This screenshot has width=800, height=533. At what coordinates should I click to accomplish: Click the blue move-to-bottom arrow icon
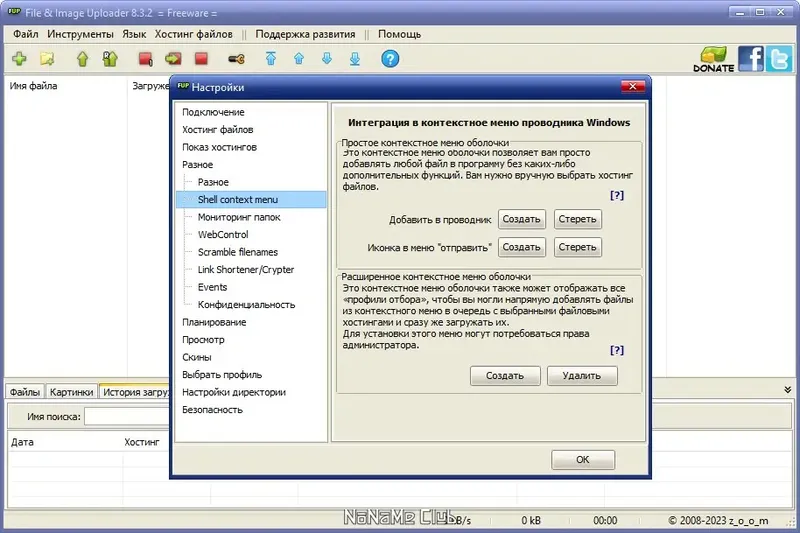(355, 59)
